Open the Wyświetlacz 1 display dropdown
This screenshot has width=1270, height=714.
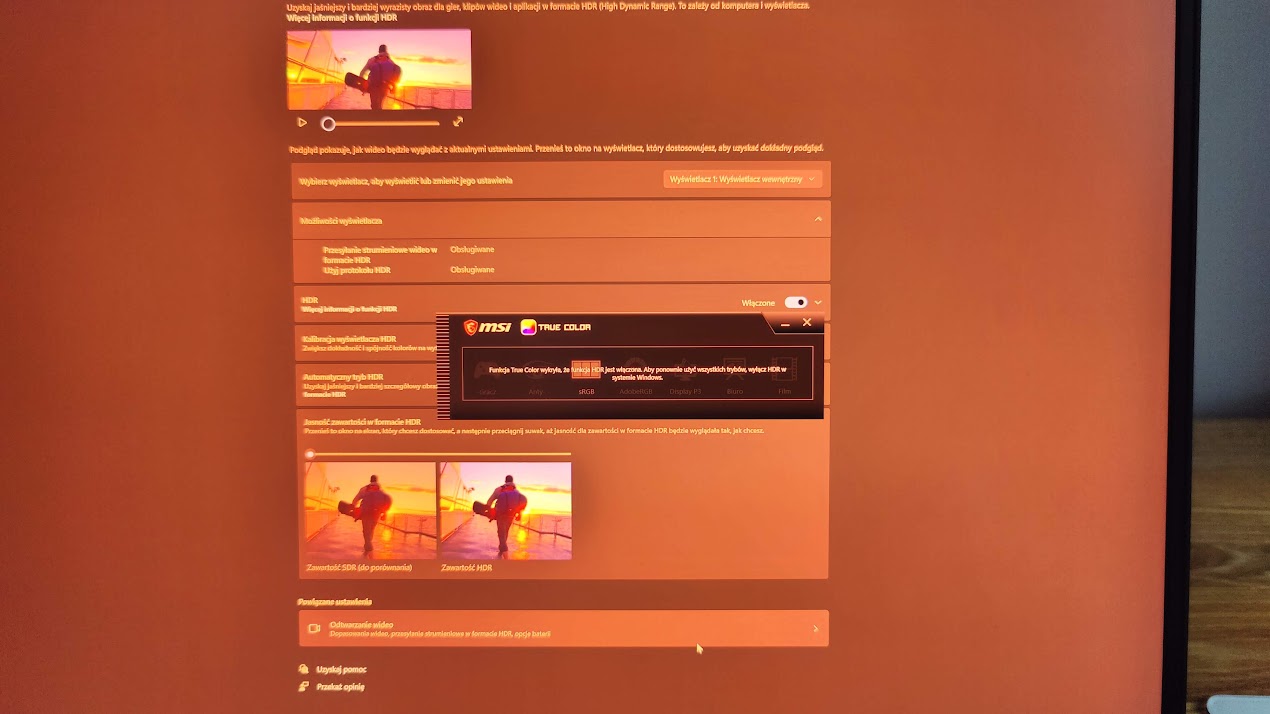tap(742, 179)
